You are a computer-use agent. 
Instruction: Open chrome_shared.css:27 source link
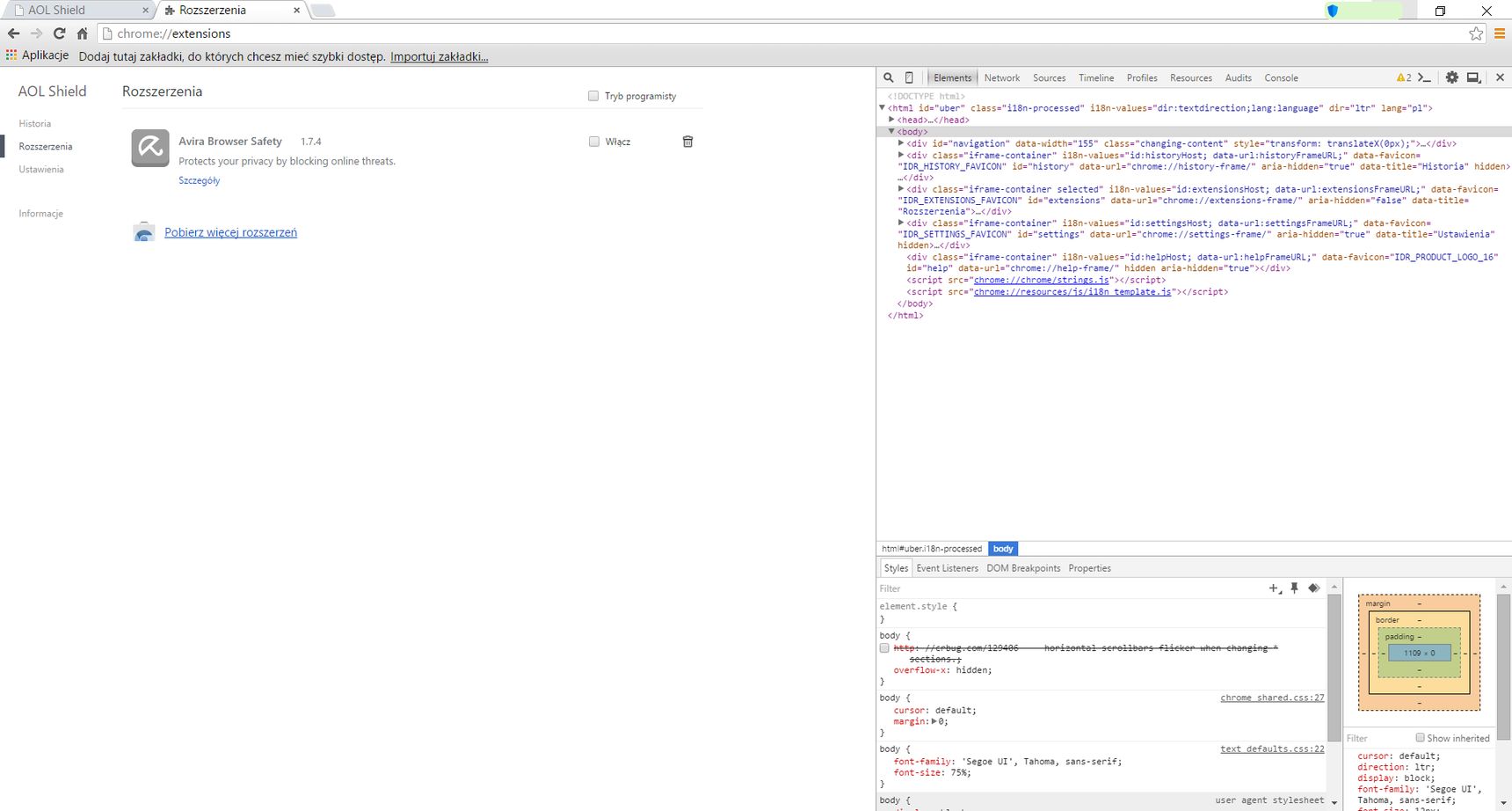tap(1272, 698)
